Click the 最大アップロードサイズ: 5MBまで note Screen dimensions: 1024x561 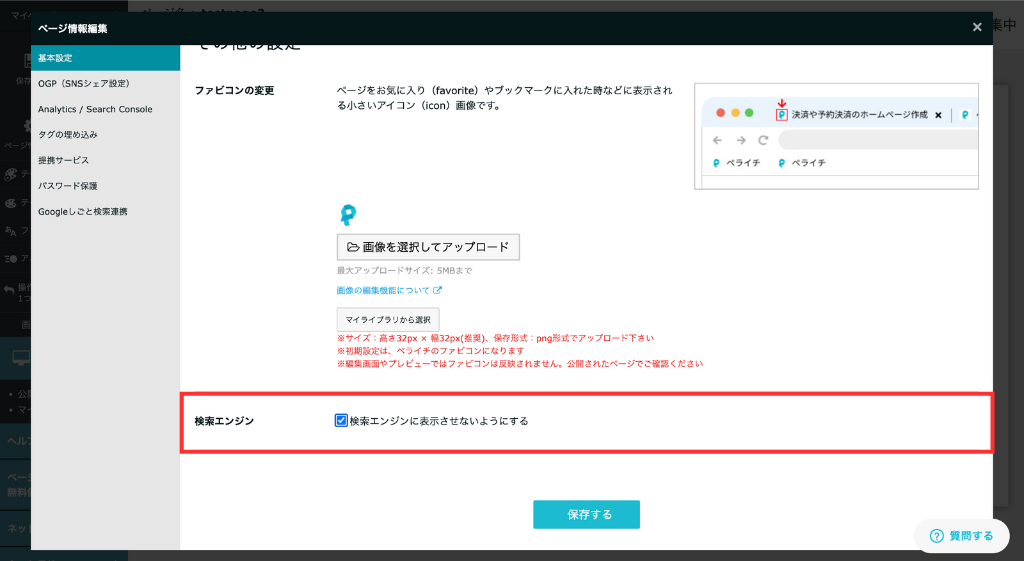[x=404, y=270]
